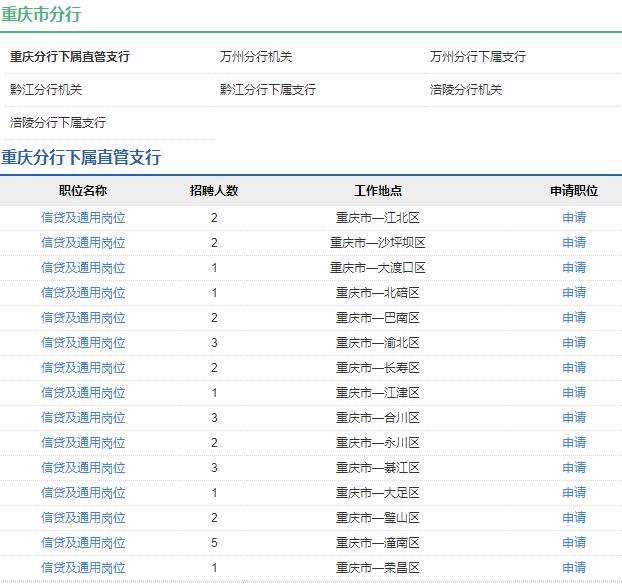
Task: Select the 涪陵分行下属支行 tab
Action: click(58, 123)
